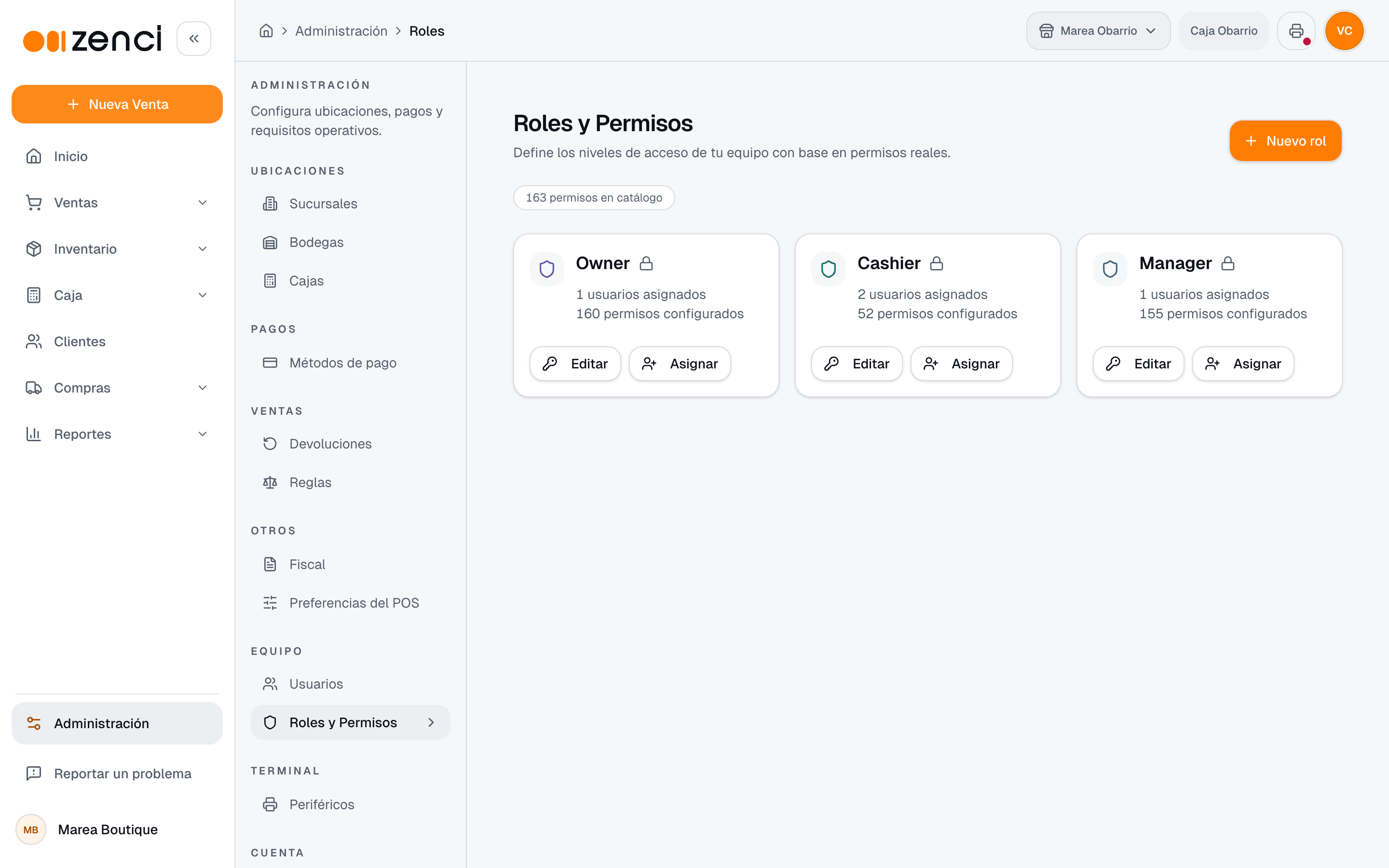Screen dimensions: 1389x868
Task: Click the MB Marea Boutique avatar
Action: (x=31, y=829)
